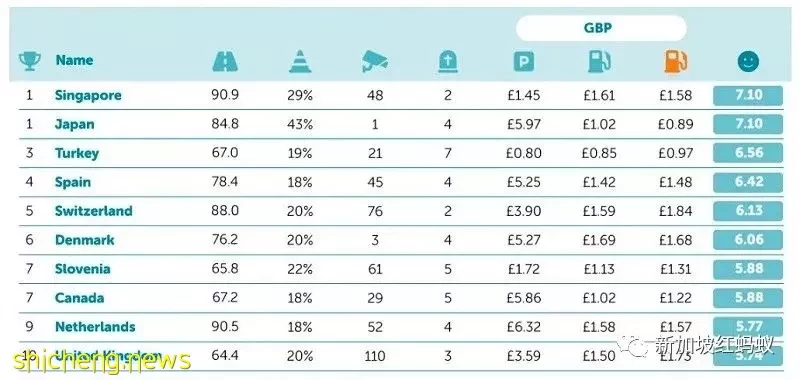Click the traffic cone congestion icon
Viewport: 800px width, 380px height.
click(300, 61)
